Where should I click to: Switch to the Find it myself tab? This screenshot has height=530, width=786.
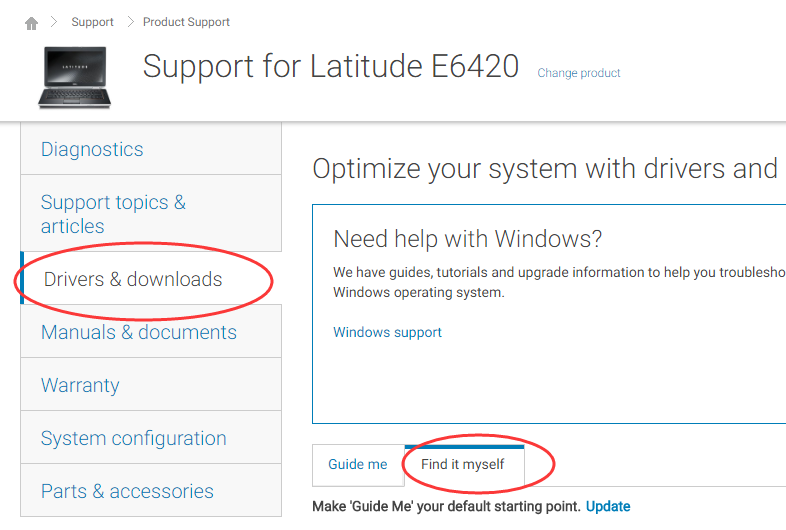click(462, 465)
